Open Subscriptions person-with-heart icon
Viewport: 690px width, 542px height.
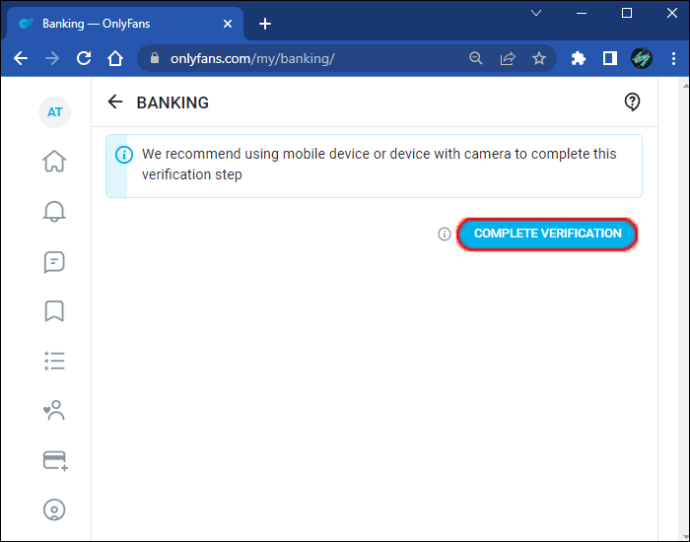54,410
